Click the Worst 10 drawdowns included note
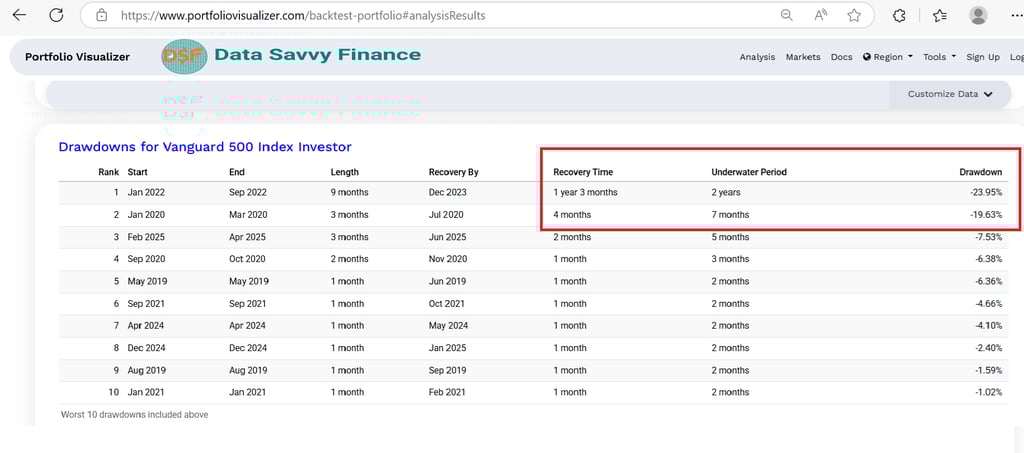This screenshot has height=453, width=1024. [x=135, y=414]
